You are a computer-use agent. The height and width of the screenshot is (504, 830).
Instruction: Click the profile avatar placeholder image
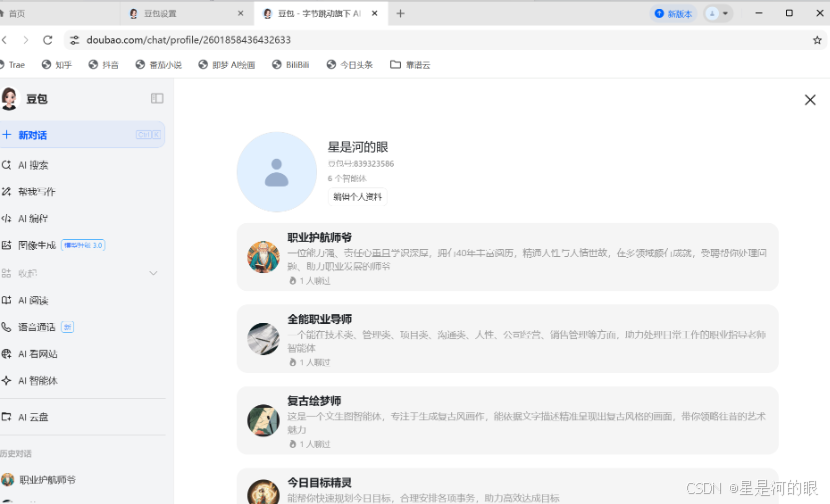coord(276,172)
